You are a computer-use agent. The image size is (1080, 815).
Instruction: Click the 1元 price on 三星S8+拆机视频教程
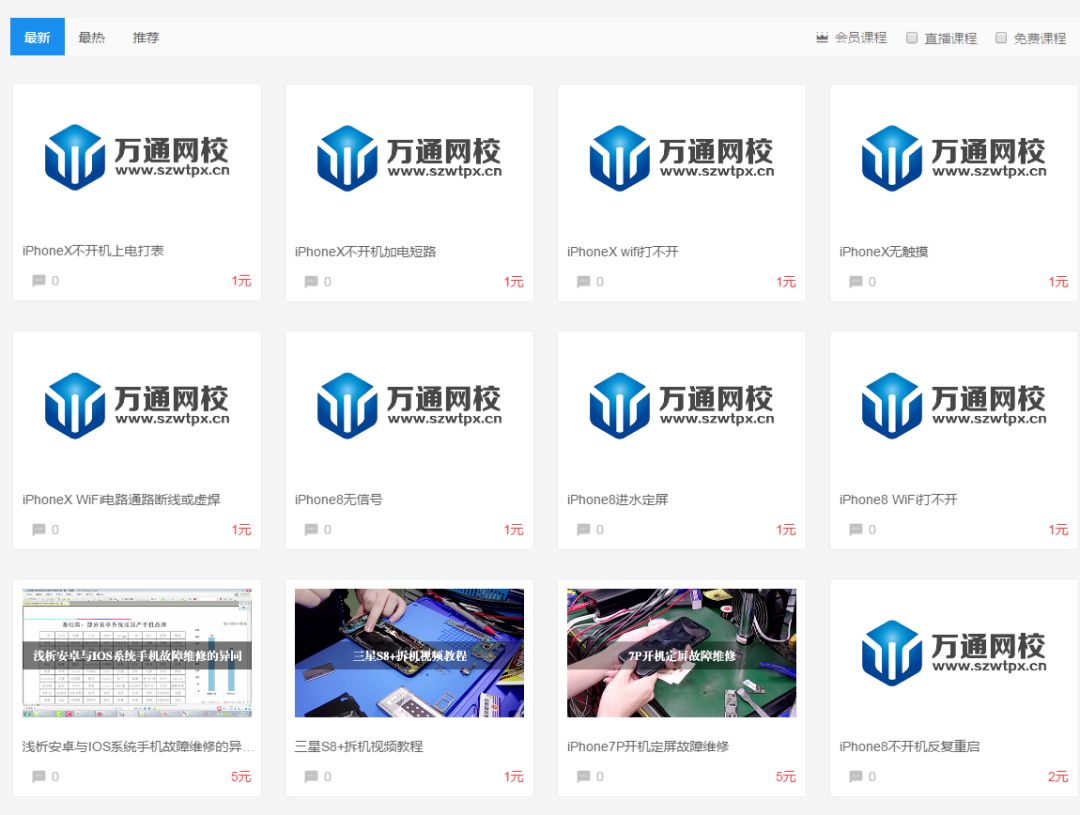514,776
